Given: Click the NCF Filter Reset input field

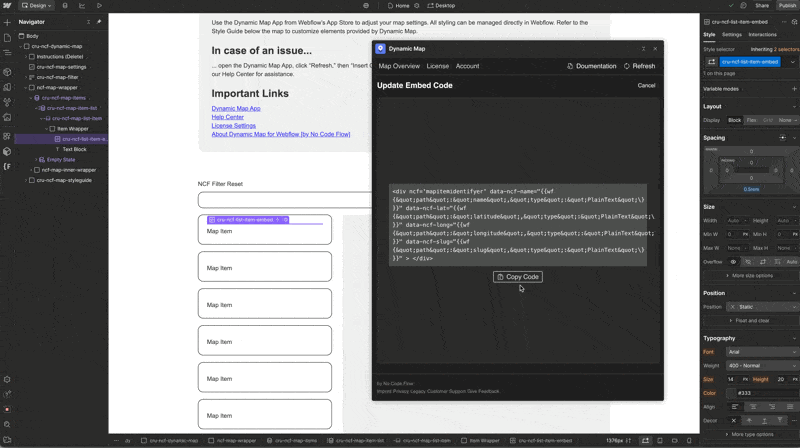Looking at the screenshot, I should (x=285, y=200).
